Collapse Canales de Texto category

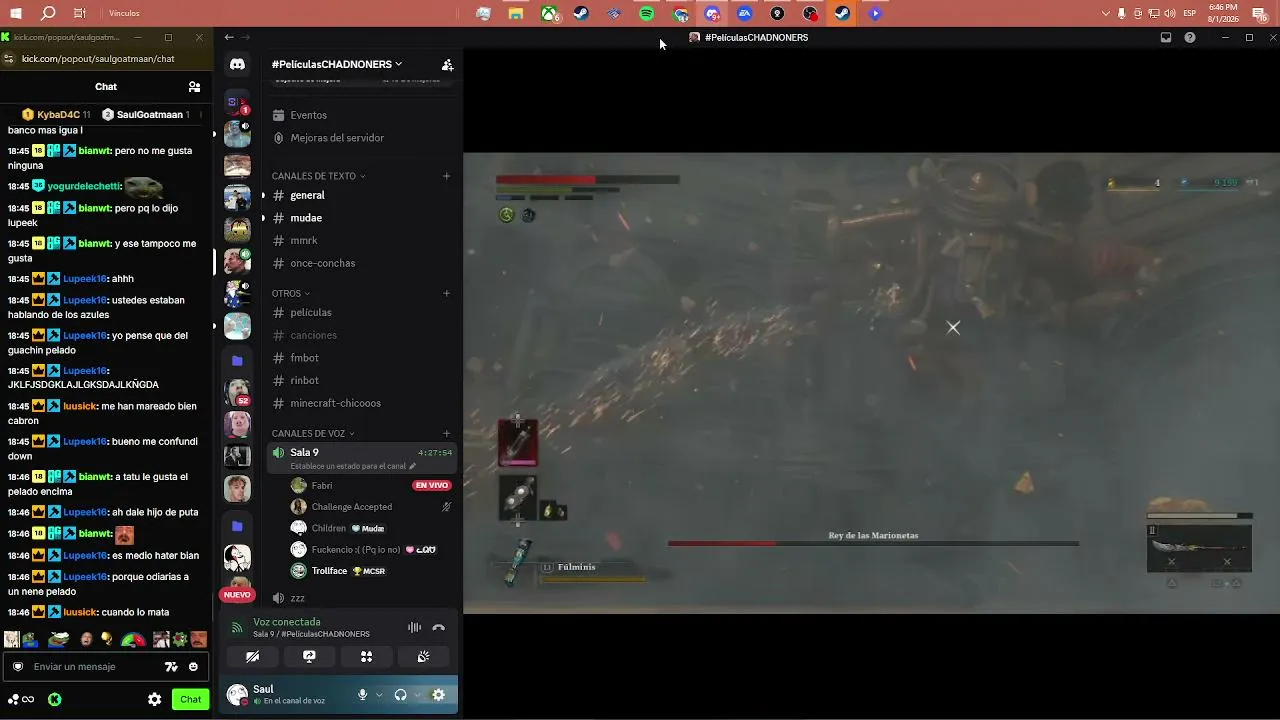318,176
